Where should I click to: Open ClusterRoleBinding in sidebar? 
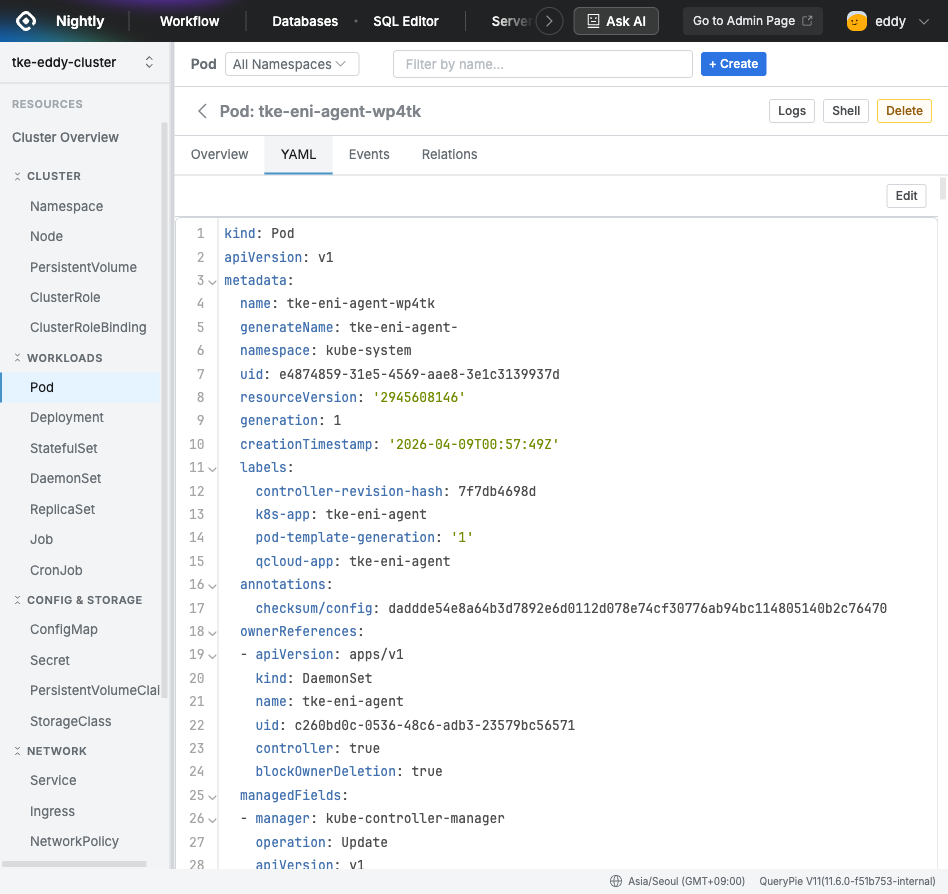point(88,328)
